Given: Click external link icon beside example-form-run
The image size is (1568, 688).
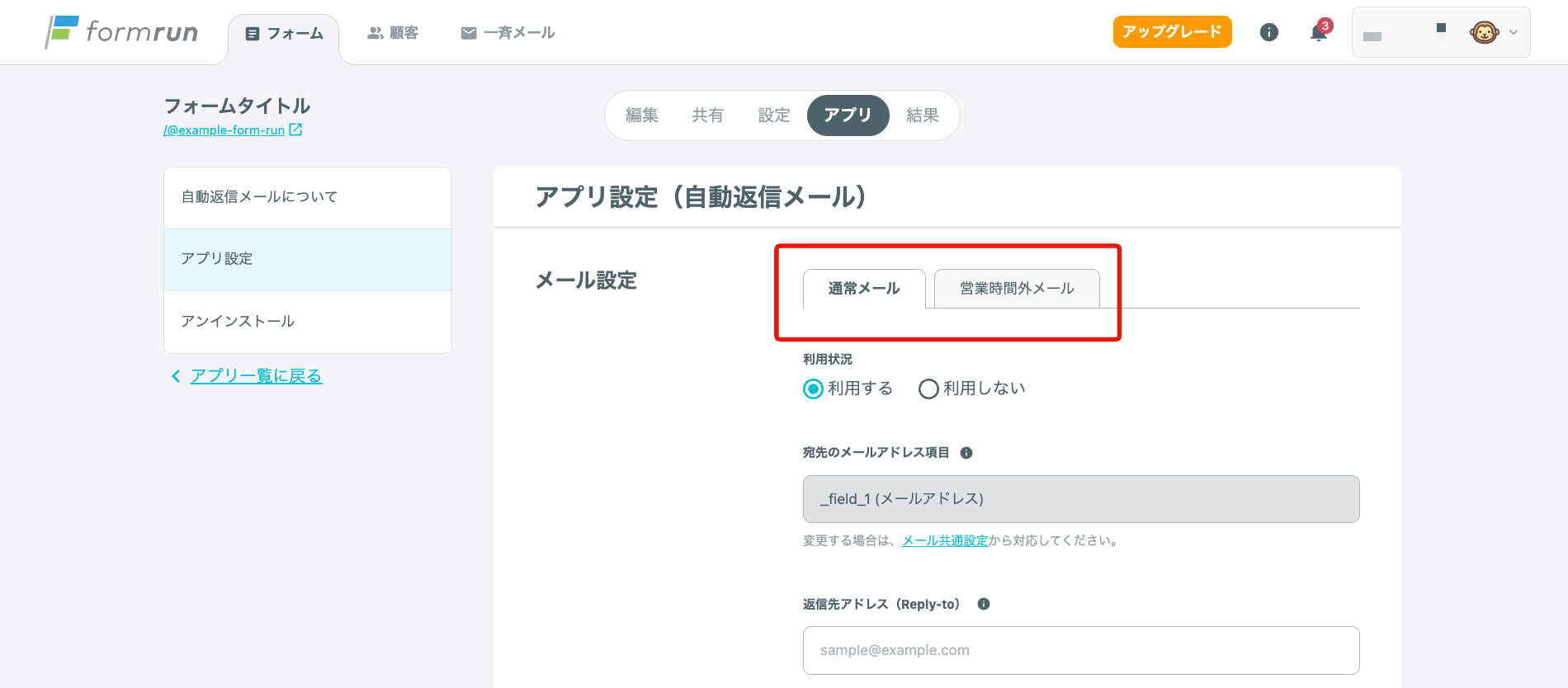Looking at the screenshot, I should tap(295, 130).
